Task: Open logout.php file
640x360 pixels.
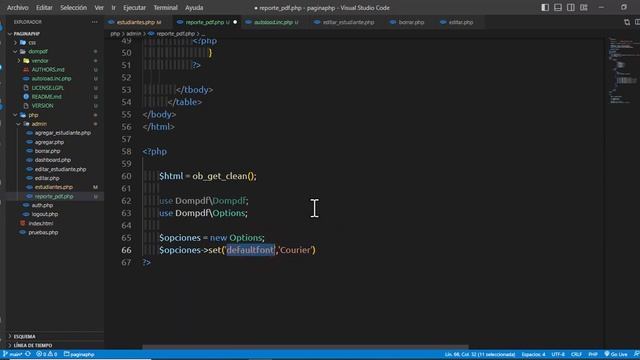Action: 44,214
